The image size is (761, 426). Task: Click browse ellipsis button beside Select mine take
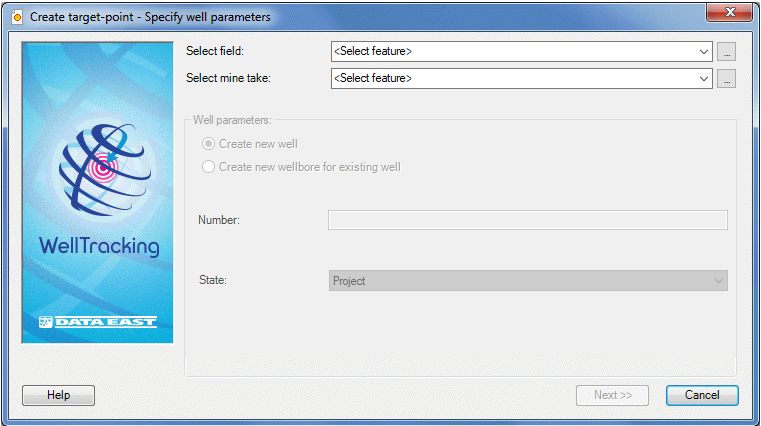point(727,79)
